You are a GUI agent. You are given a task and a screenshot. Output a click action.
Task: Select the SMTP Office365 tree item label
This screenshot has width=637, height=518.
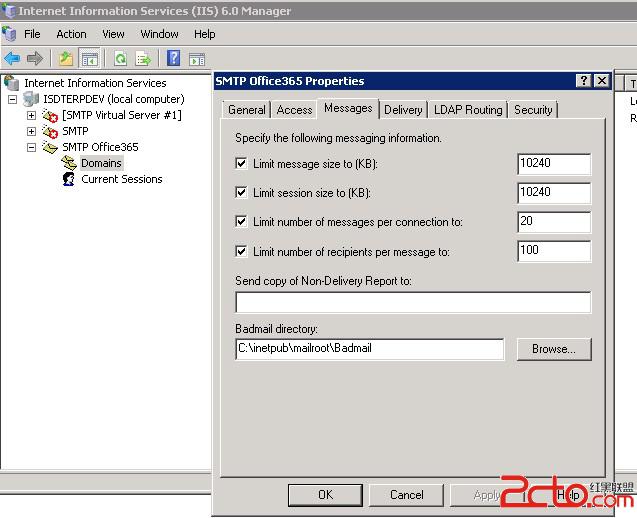[x=100, y=147]
